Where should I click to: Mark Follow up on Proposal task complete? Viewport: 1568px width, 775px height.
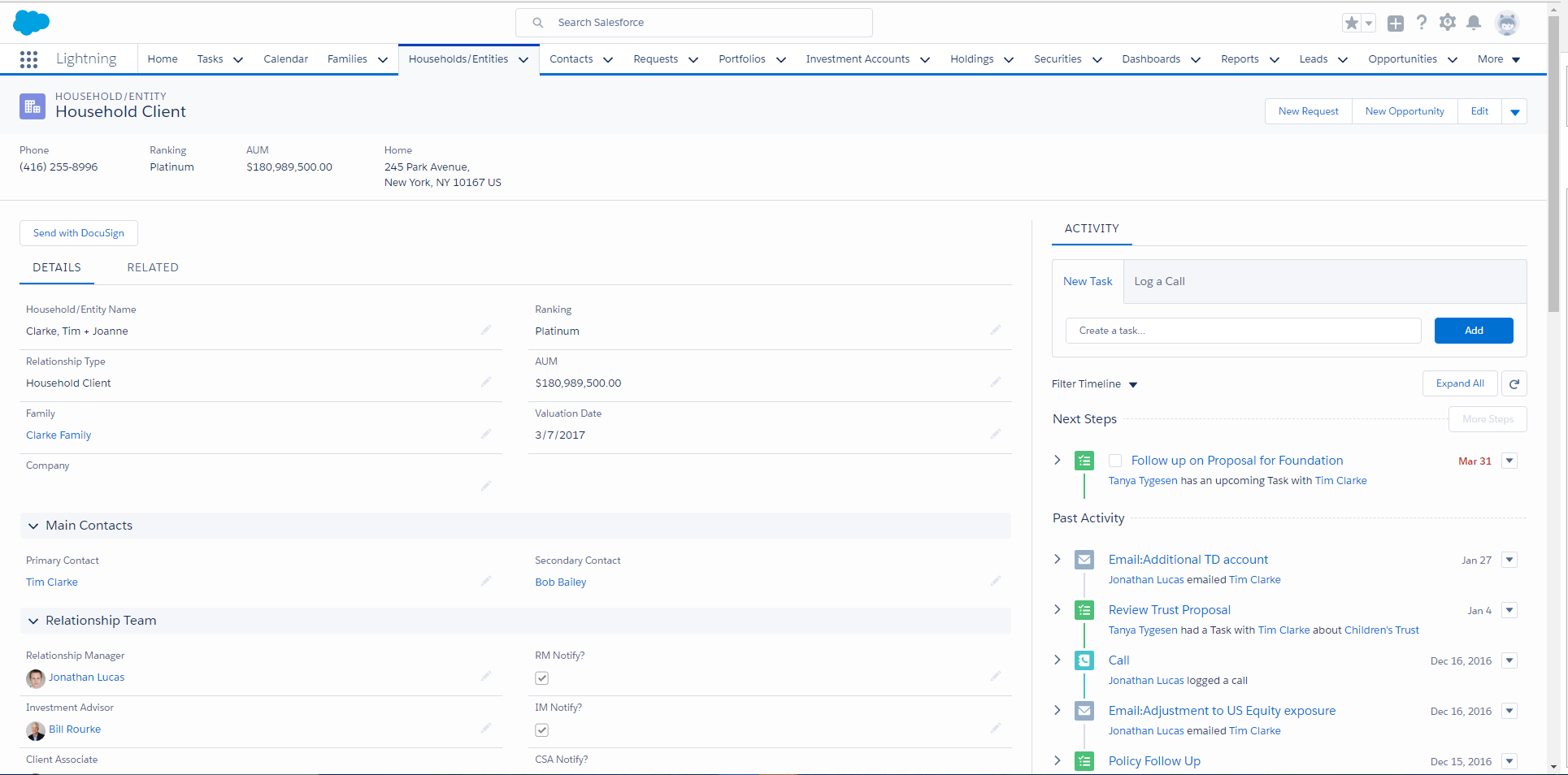click(1115, 461)
